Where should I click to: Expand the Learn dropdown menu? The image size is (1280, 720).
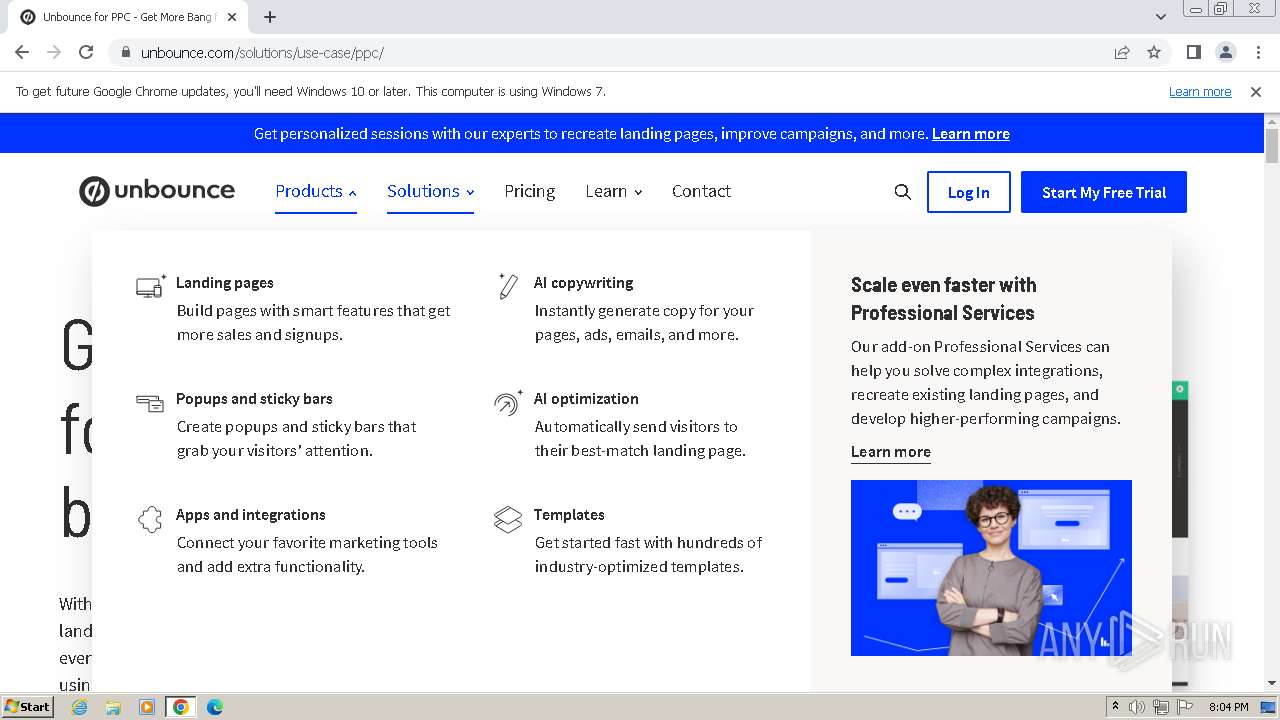coord(614,192)
